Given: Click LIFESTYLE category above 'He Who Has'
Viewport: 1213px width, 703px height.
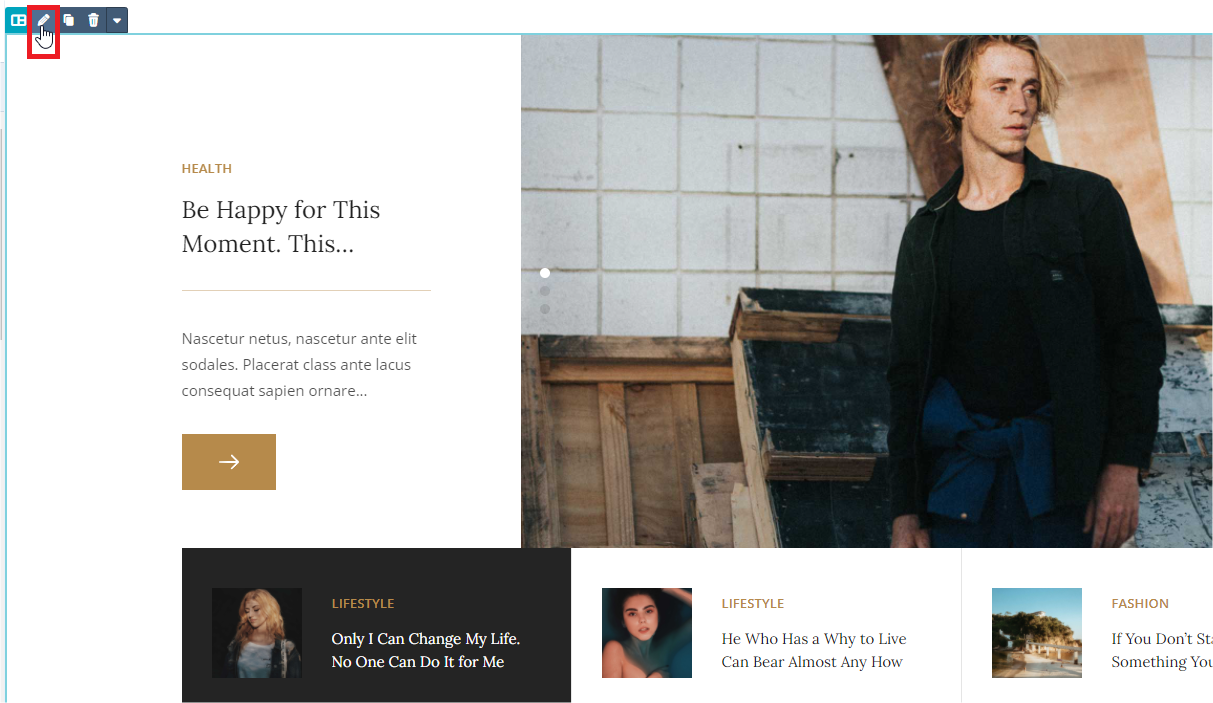Looking at the screenshot, I should pos(753,604).
